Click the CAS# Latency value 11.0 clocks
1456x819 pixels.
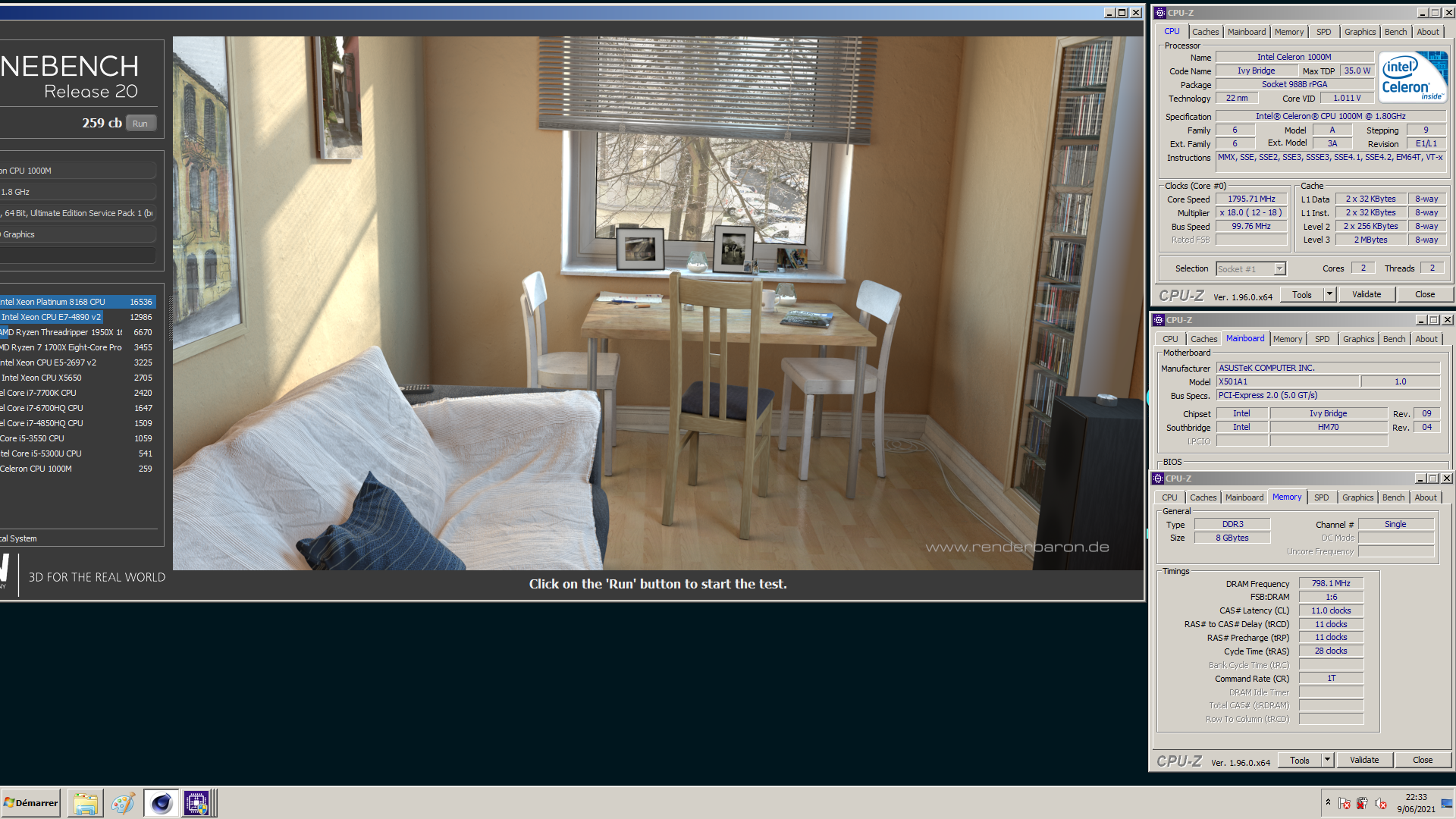pyautogui.click(x=1331, y=610)
